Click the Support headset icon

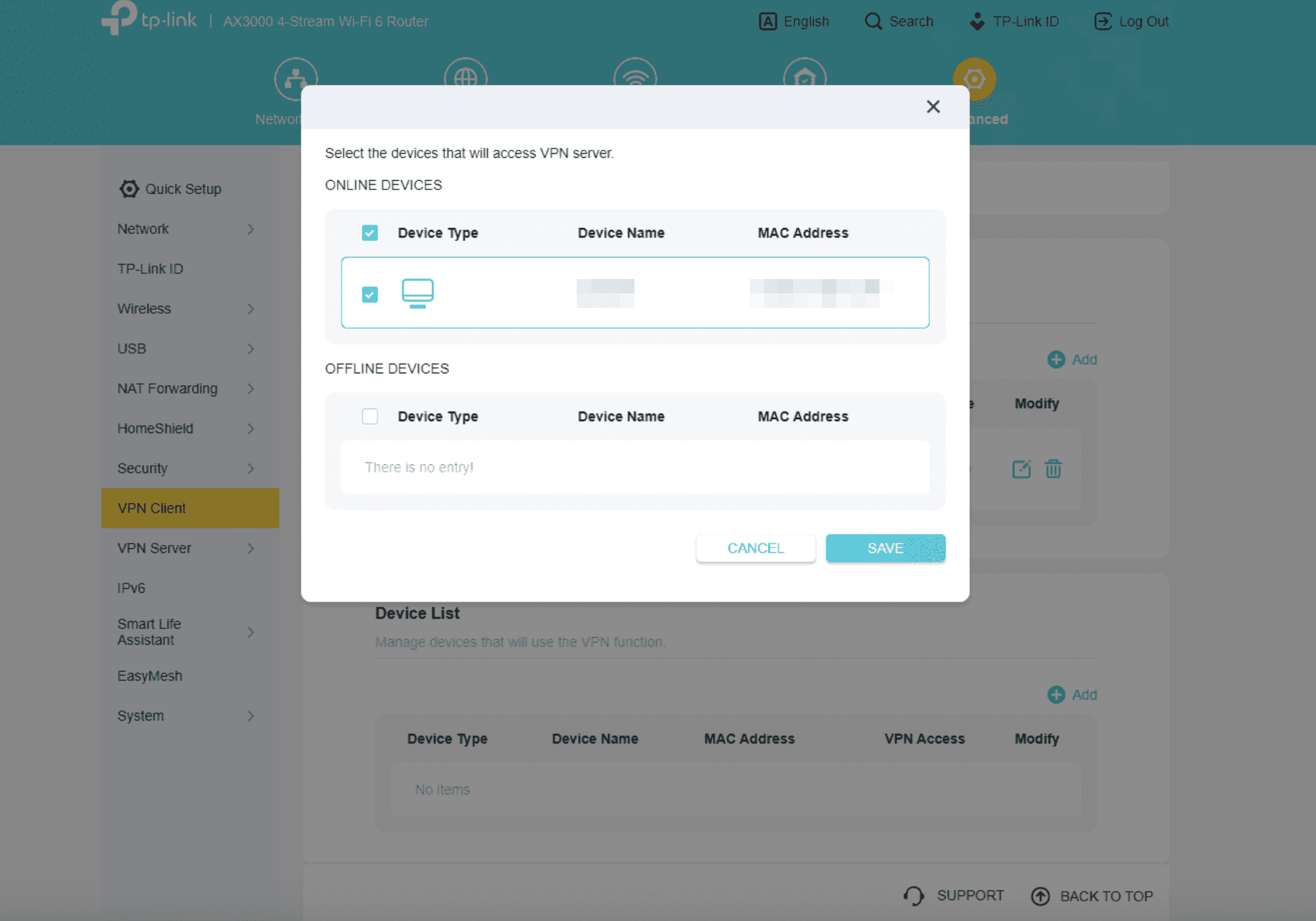point(914,896)
